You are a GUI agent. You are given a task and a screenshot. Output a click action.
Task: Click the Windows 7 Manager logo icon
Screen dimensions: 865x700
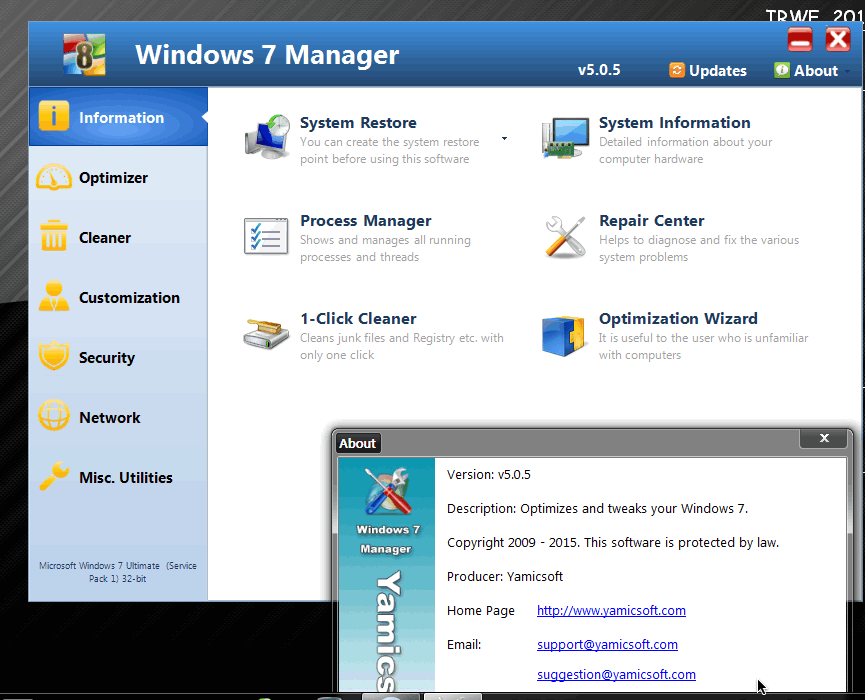pos(84,55)
